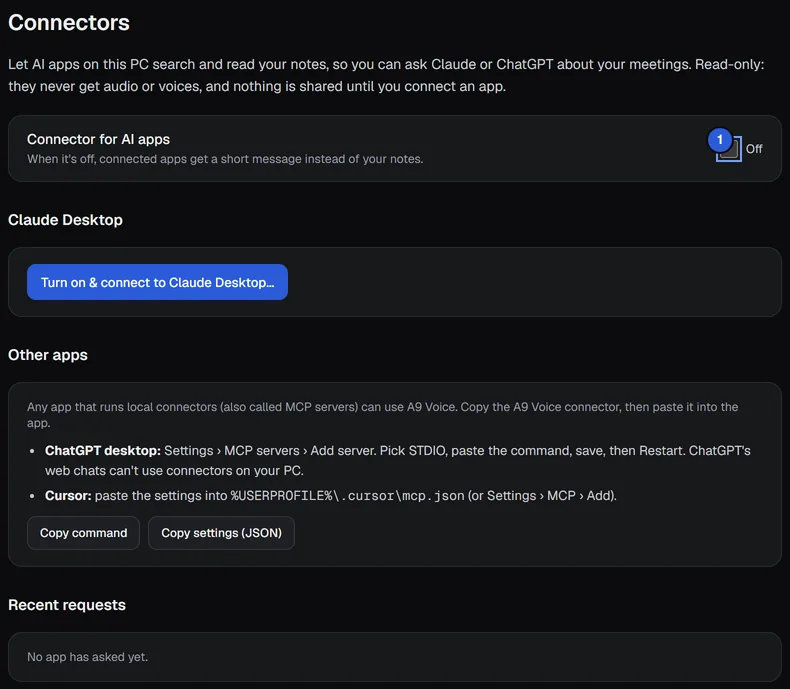
Task: Click the "Recent requests" section heading
Action: 67,605
